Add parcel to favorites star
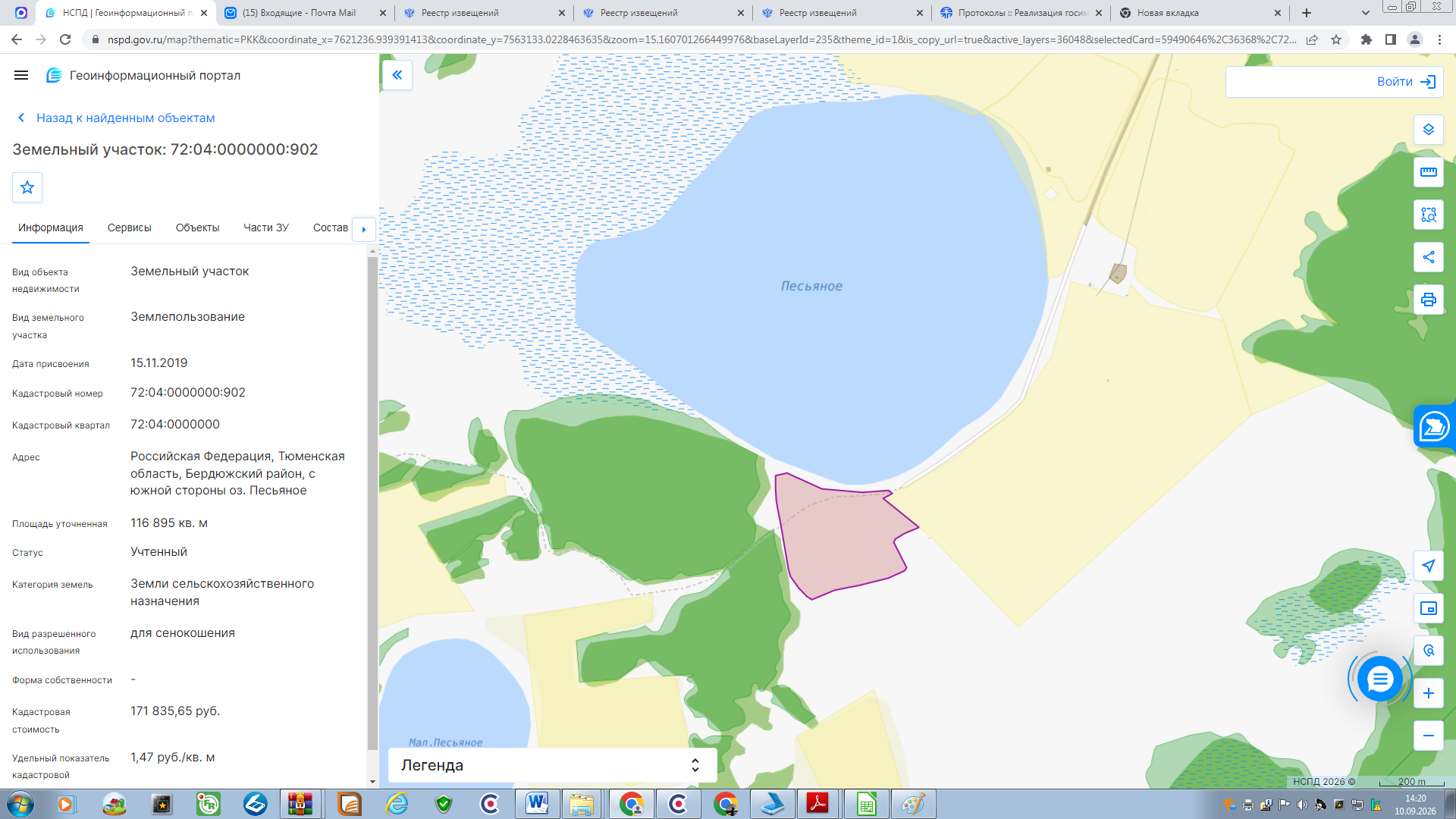 [x=27, y=187]
